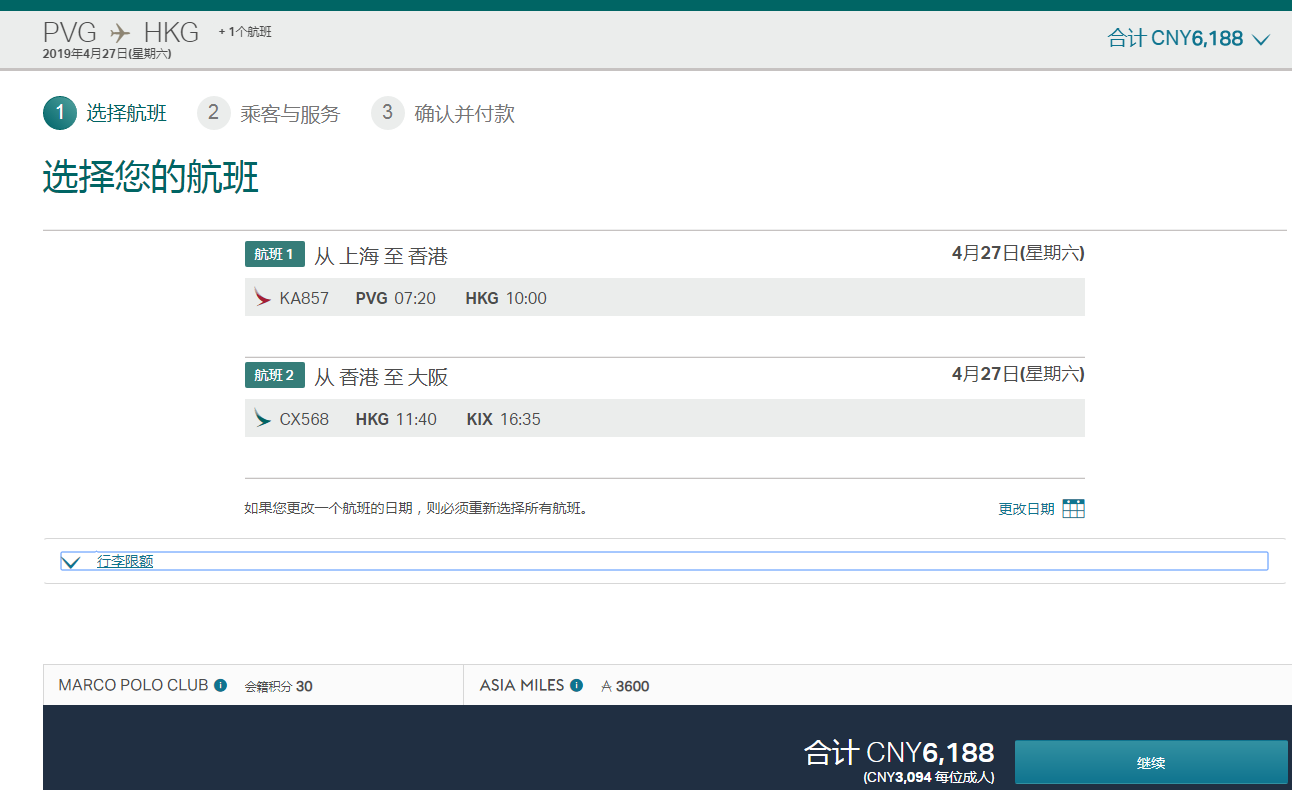1292x790 pixels.
Task: Click the date 4月27日 on 航班 2 row
Action: pyautogui.click(x=1018, y=374)
